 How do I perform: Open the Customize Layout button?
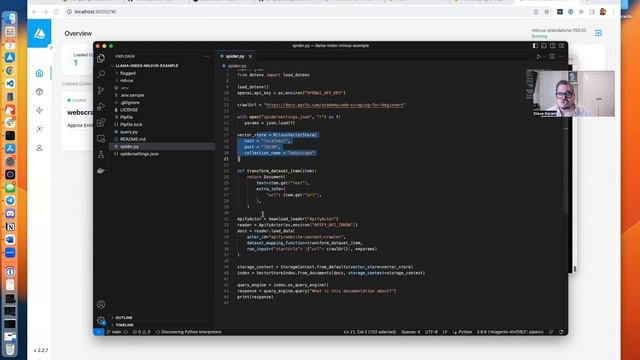point(561,46)
